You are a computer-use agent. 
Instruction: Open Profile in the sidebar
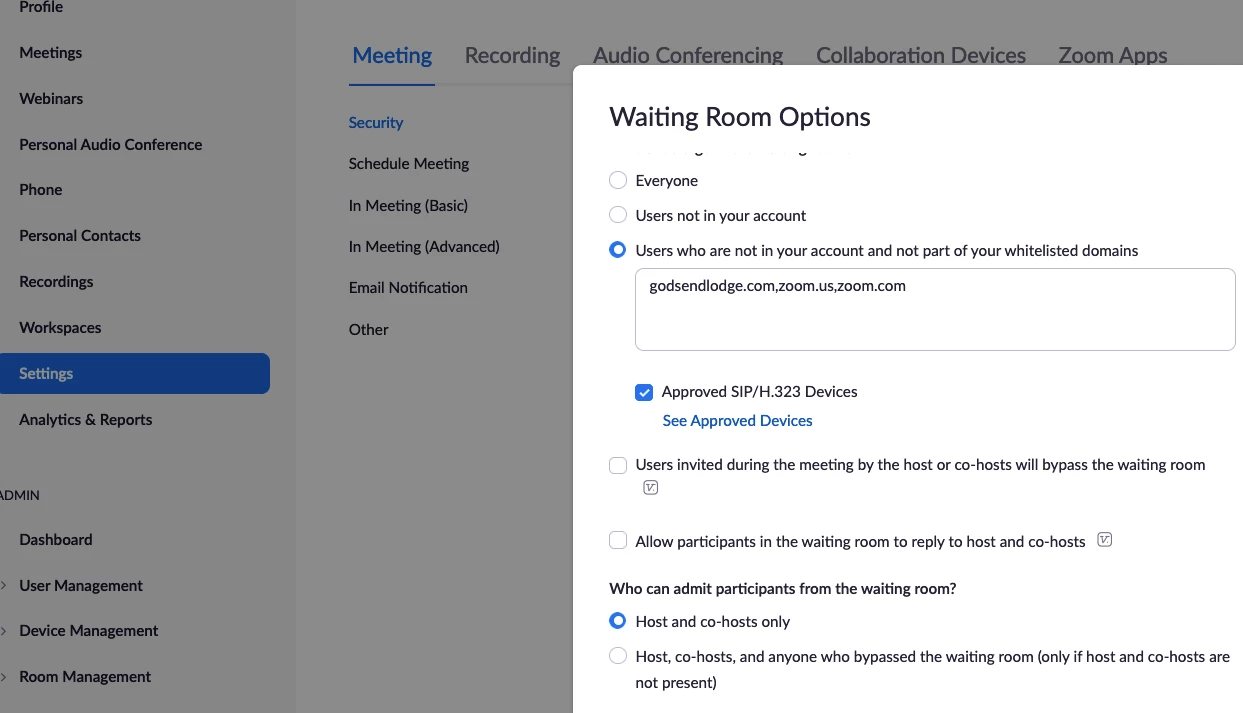pyautogui.click(x=41, y=7)
